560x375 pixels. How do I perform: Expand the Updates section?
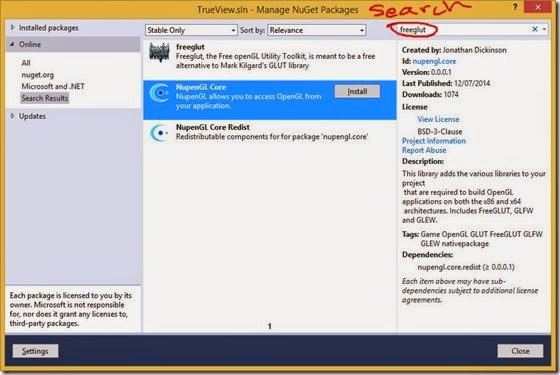(x=12, y=116)
